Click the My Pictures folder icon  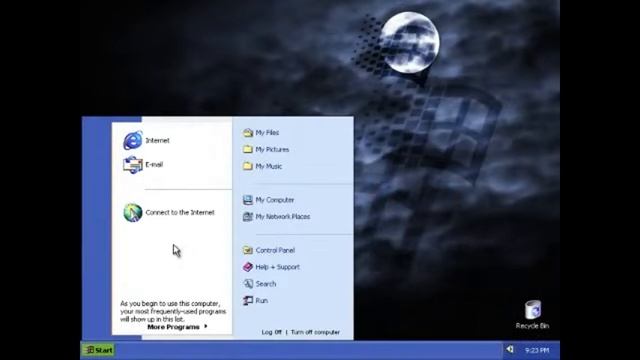pos(248,149)
